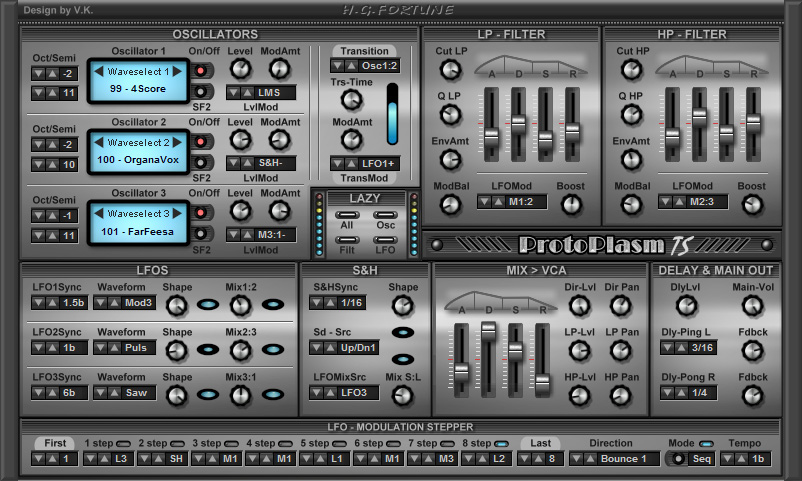
Task: Increase the stepper First value
Action: pyautogui.click(x=52, y=459)
